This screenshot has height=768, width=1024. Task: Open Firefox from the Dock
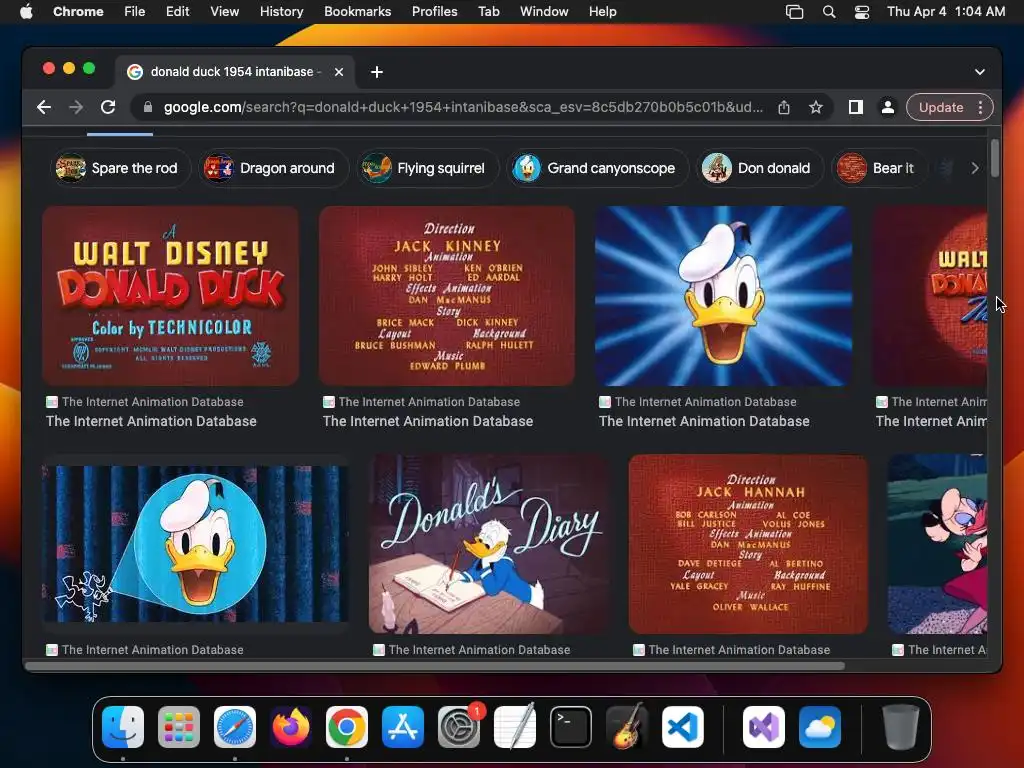[x=291, y=727]
